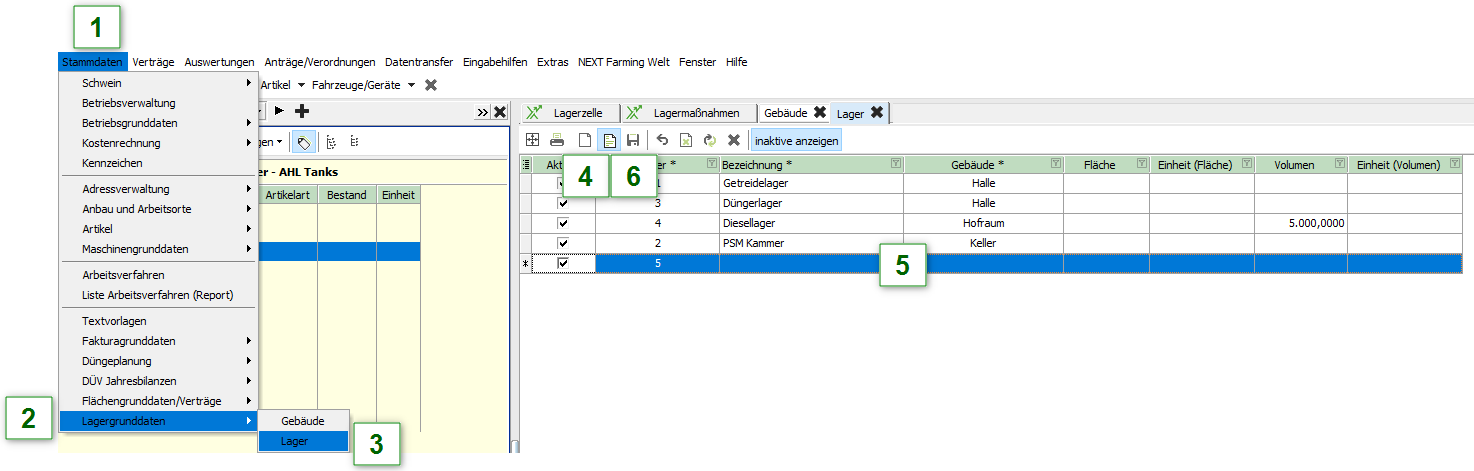Click the grid layout icon in toolbar
This screenshot has width=1474, height=471.
point(533,141)
